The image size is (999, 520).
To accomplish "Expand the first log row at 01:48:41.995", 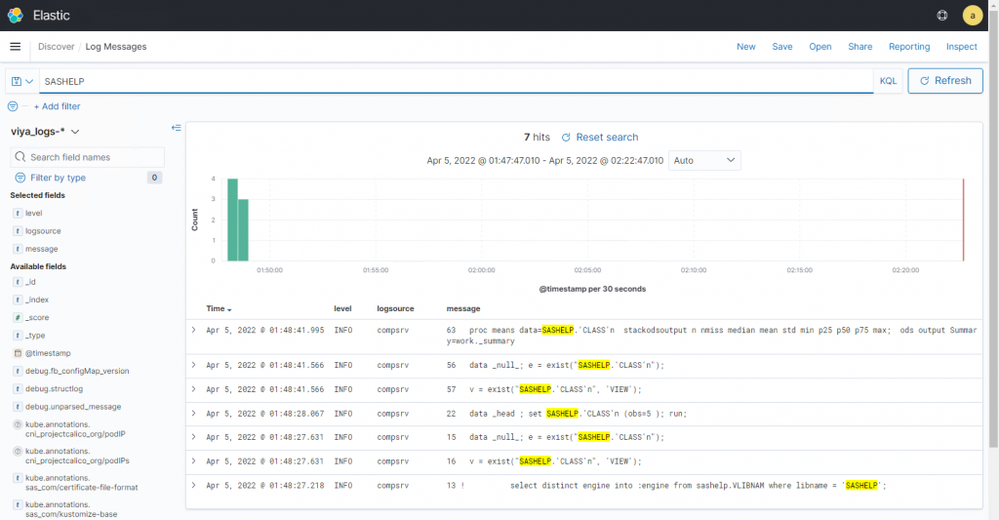I will [x=194, y=329].
